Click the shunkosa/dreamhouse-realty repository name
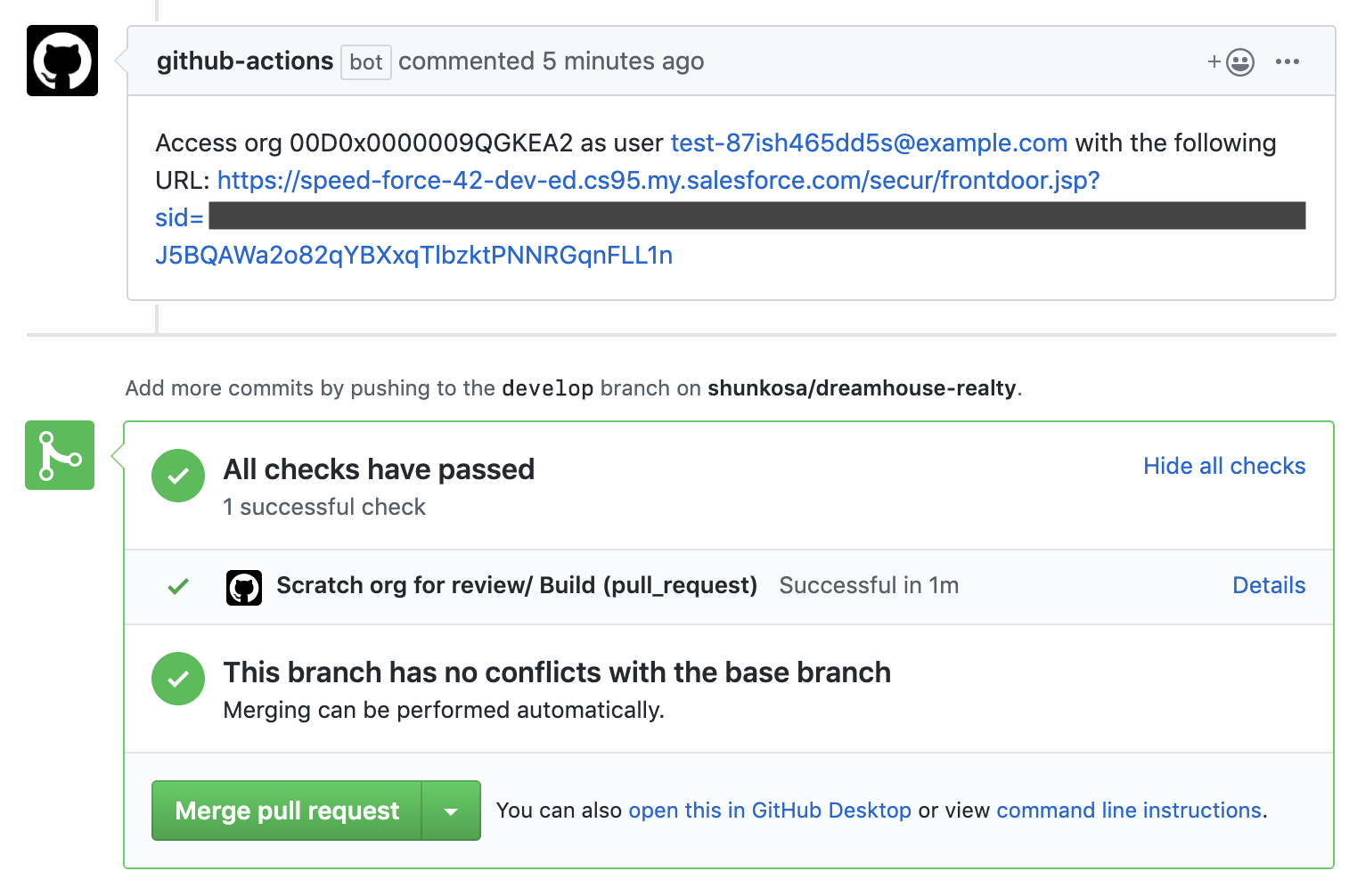Viewport: 1349px width, 896px height. point(862,388)
